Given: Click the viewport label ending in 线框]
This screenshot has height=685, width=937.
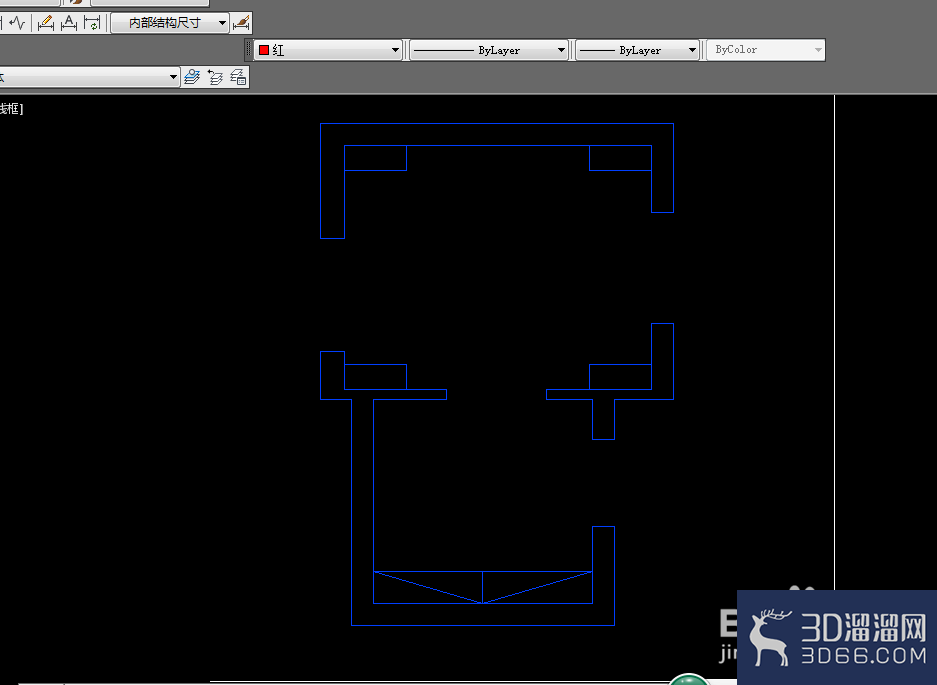Looking at the screenshot, I should click(11, 109).
